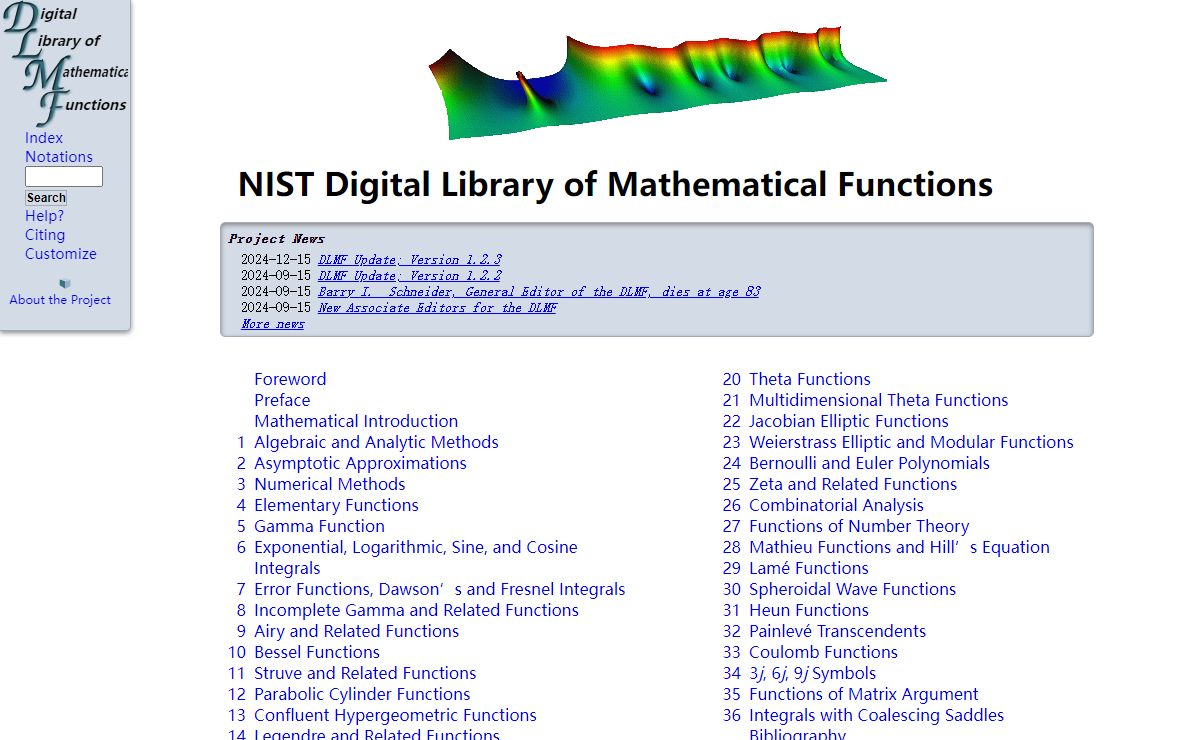This screenshot has height=740, width=1200.
Task: Open chapter 33 Coulomb Functions
Action: pyautogui.click(x=824, y=652)
